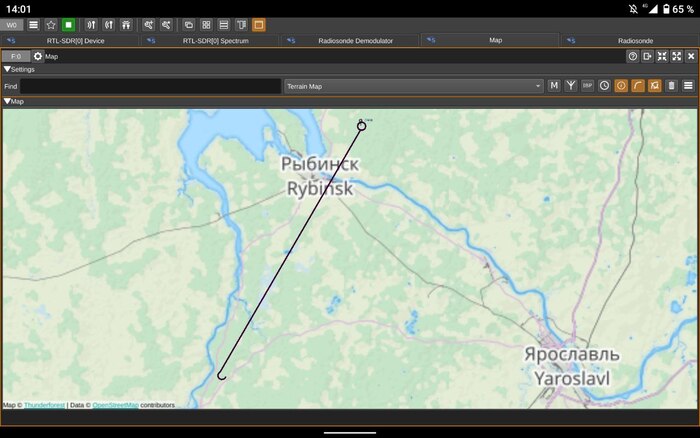This screenshot has width=700, height=438.
Task: Delete all map items with the trash icon
Action: (x=671, y=86)
